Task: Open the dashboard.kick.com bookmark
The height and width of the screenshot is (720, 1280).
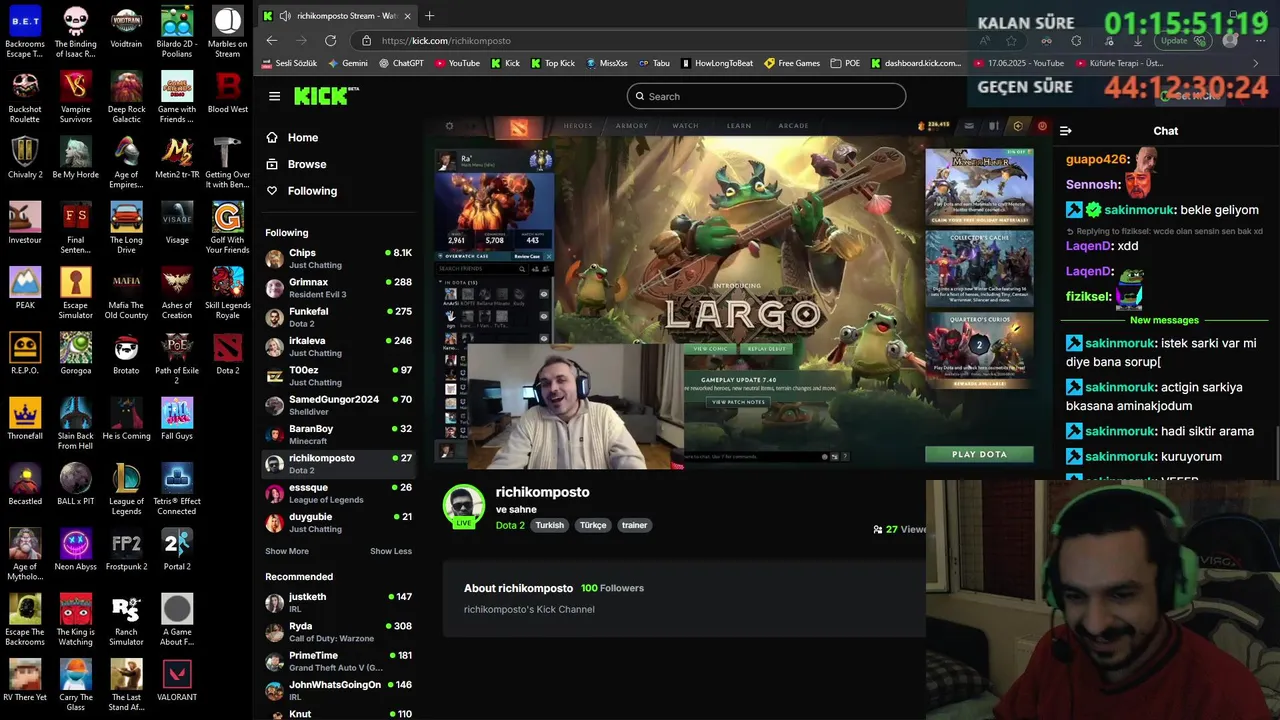Action: tap(916, 63)
